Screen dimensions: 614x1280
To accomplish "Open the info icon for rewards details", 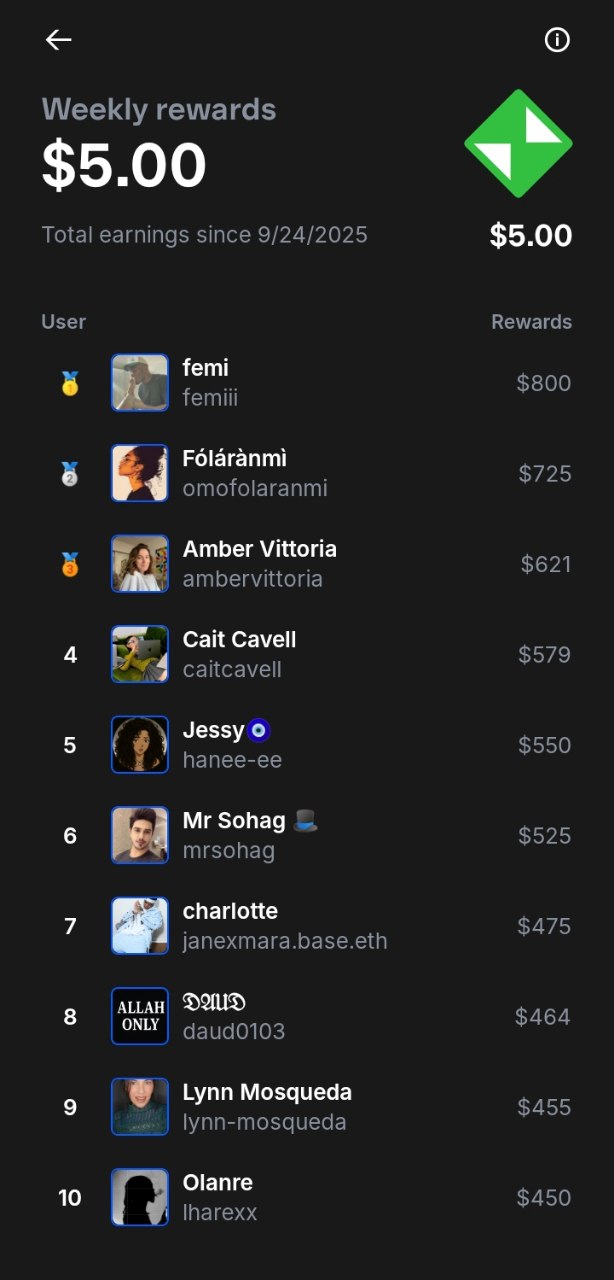I will (x=557, y=40).
